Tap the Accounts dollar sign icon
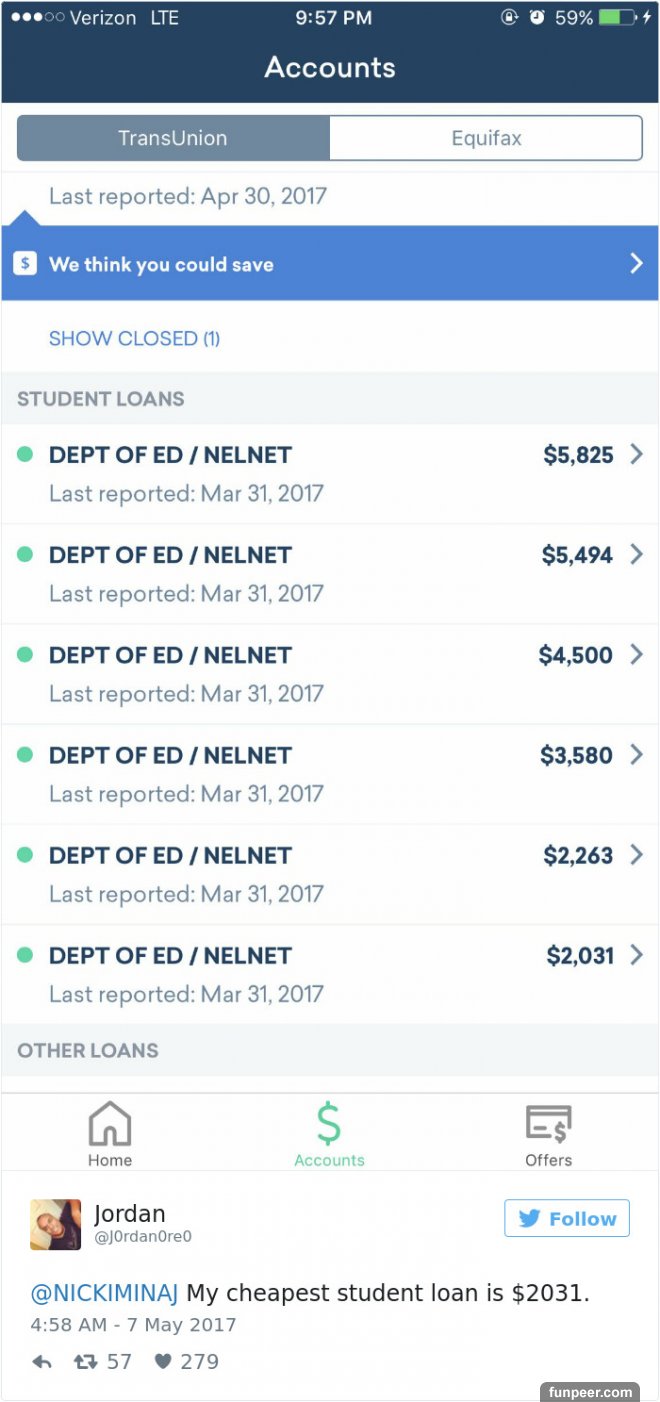660x1402 pixels. coord(329,1124)
